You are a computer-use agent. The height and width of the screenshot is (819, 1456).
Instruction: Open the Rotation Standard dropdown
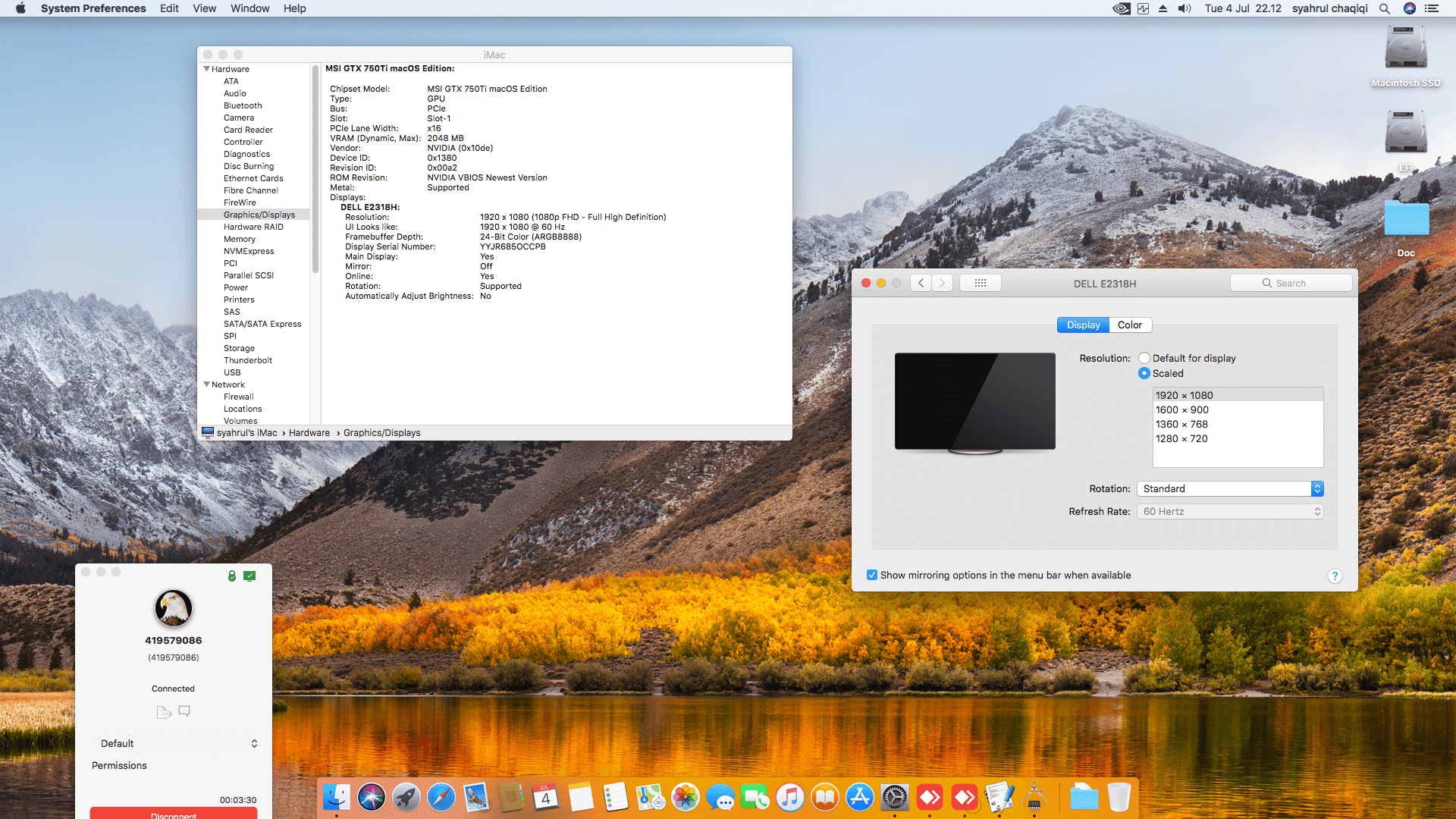1230,489
